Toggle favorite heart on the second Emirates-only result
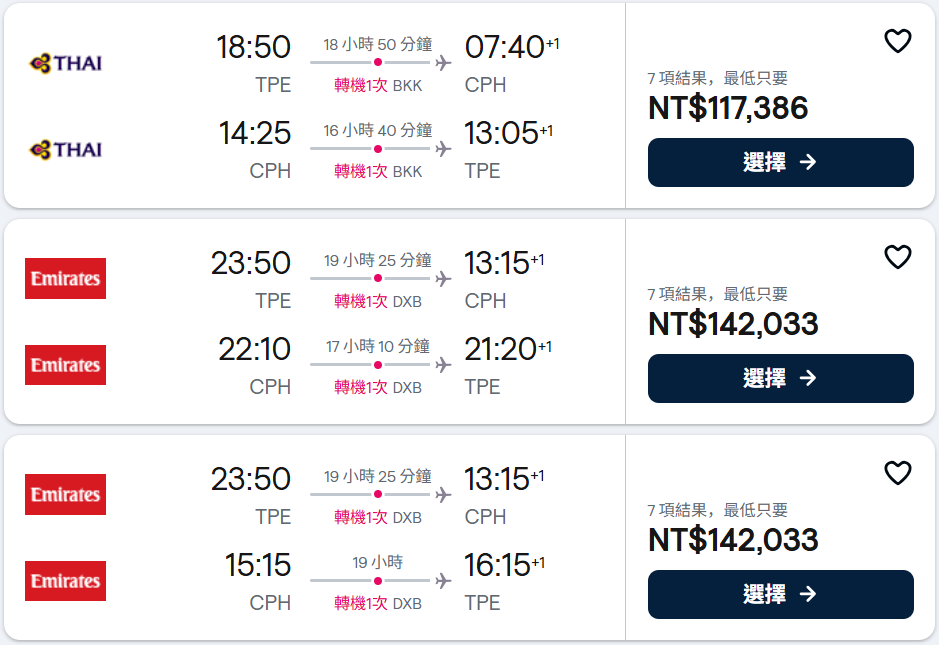 (898, 473)
